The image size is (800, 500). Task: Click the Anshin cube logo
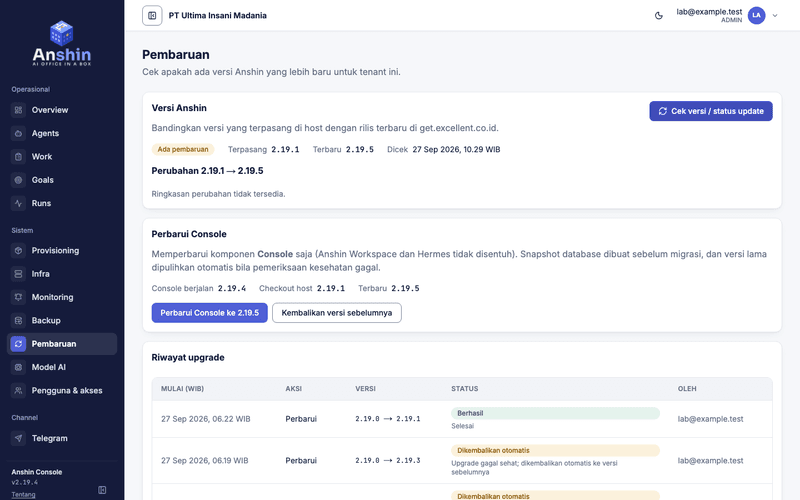coord(61,33)
